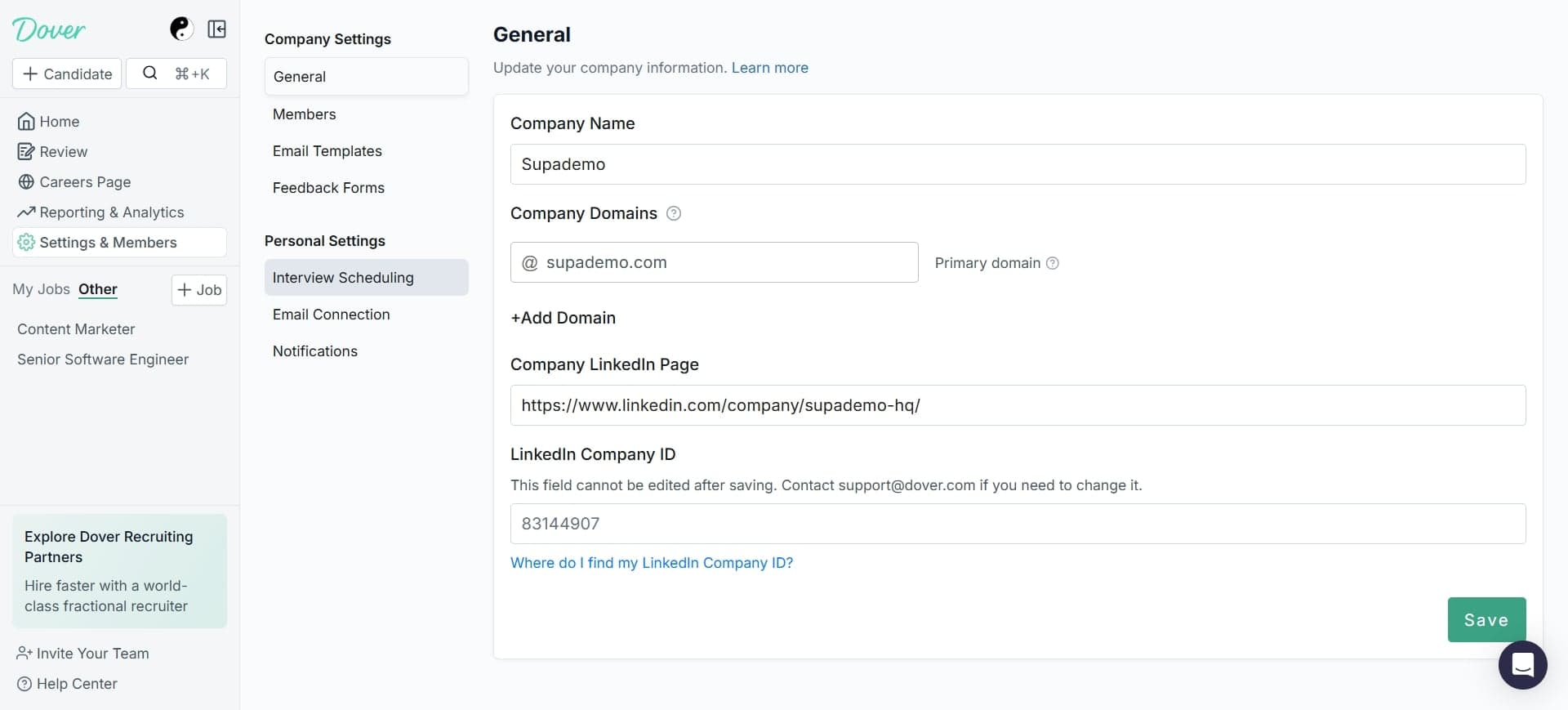Click the Company Domains help icon

tap(674, 213)
